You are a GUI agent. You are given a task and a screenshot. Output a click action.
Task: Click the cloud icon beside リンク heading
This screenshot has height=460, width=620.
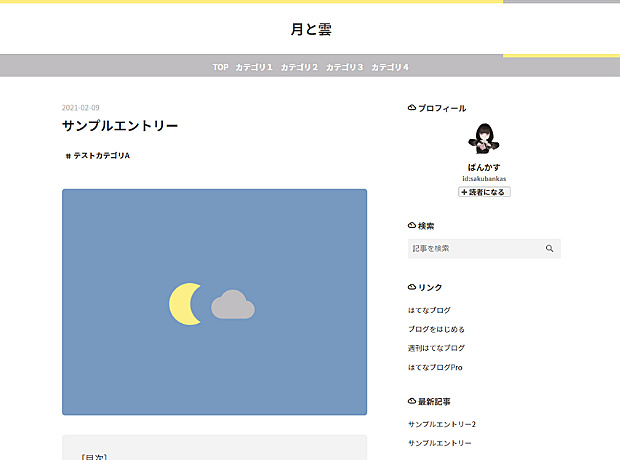coord(412,287)
